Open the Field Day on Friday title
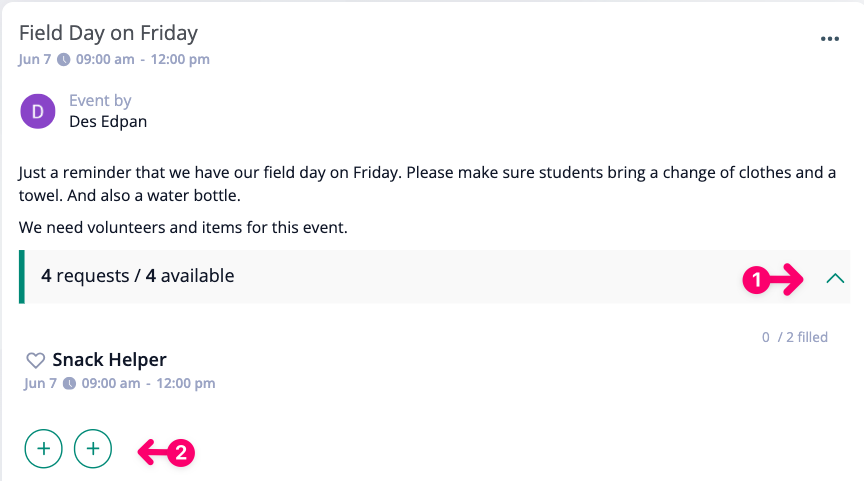The image size is (864, 481). pyautogui.click(x=109, y=33)
